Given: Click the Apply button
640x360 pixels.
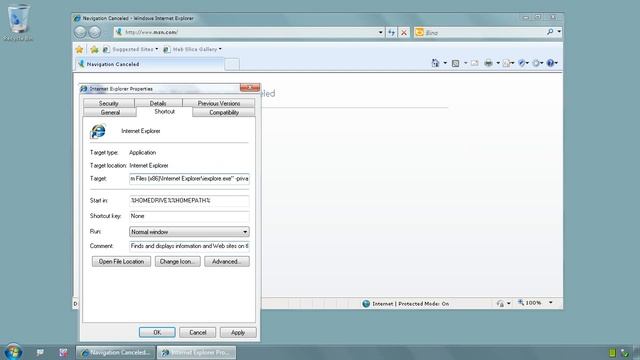Looking at the screenshot, I should point(238,333).
